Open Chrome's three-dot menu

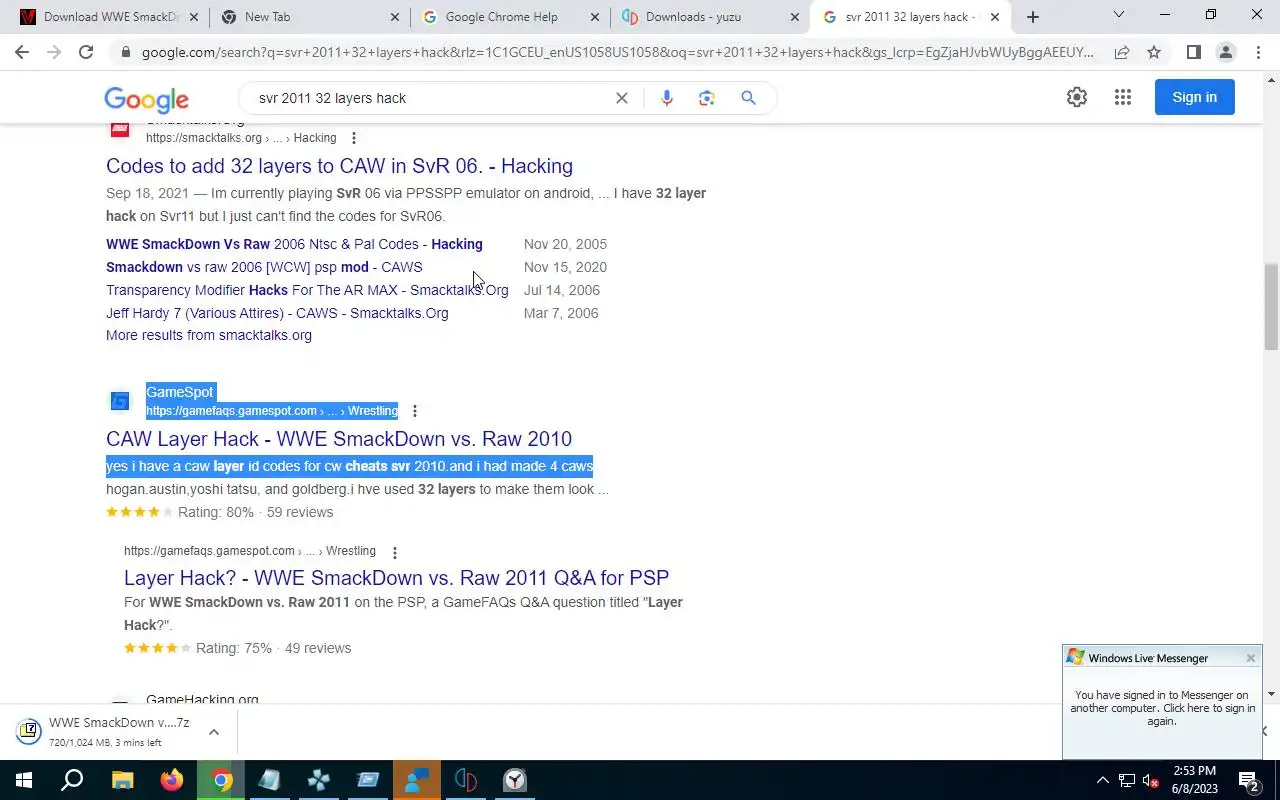[x=1257, y=52]
